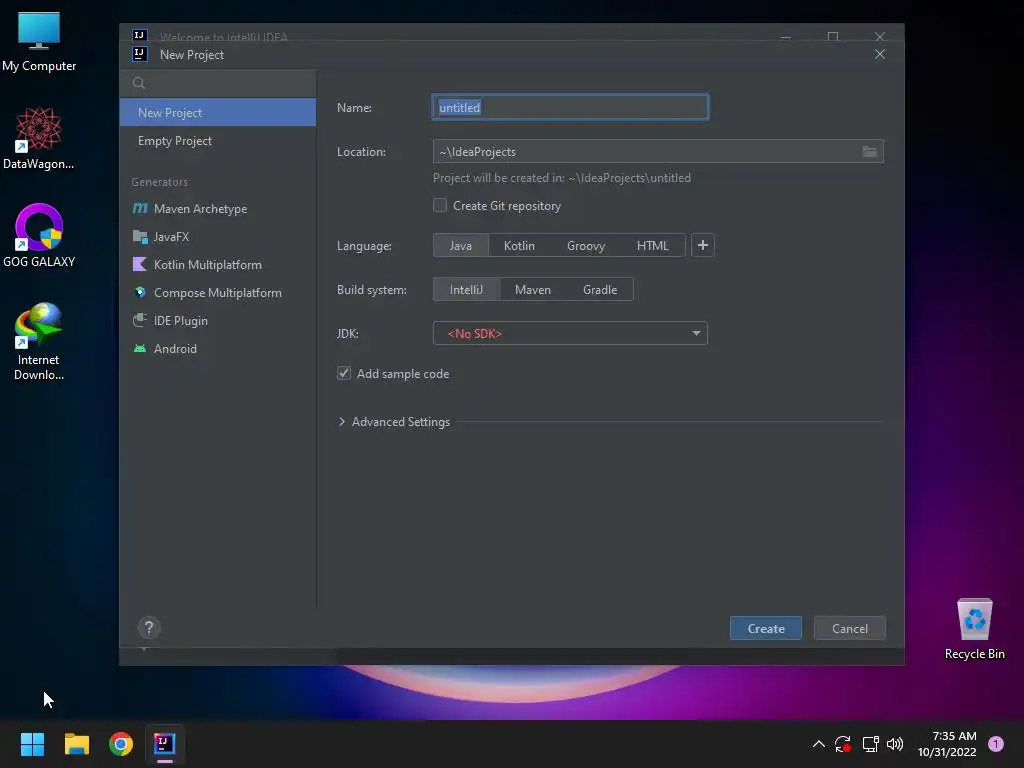Viewport: 1024px width, 768px height.
Task: Select Maven Archetype generator entry
Action: pos(218,208)
